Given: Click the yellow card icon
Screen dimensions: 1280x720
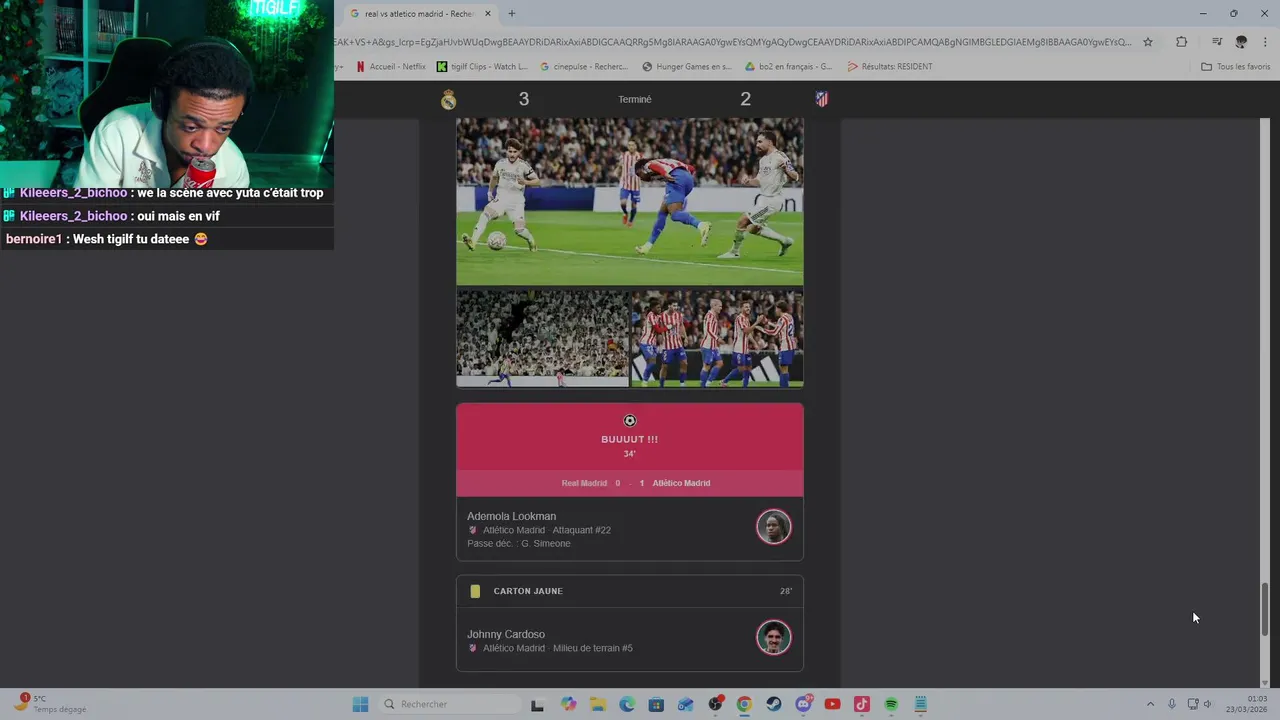Looking at the screenshot, I should click(x=475, y=591).
